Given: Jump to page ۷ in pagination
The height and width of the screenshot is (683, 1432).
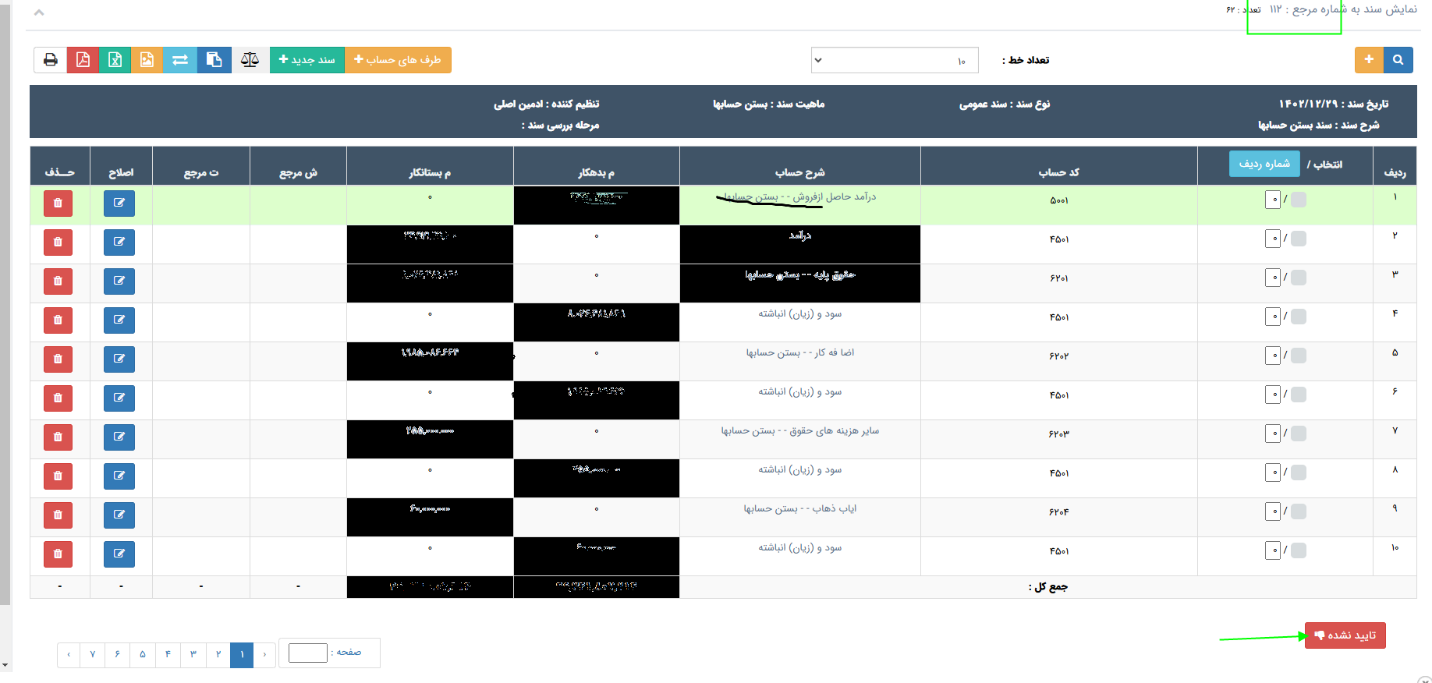Looking at the screenshot, I should pos(92,654).
